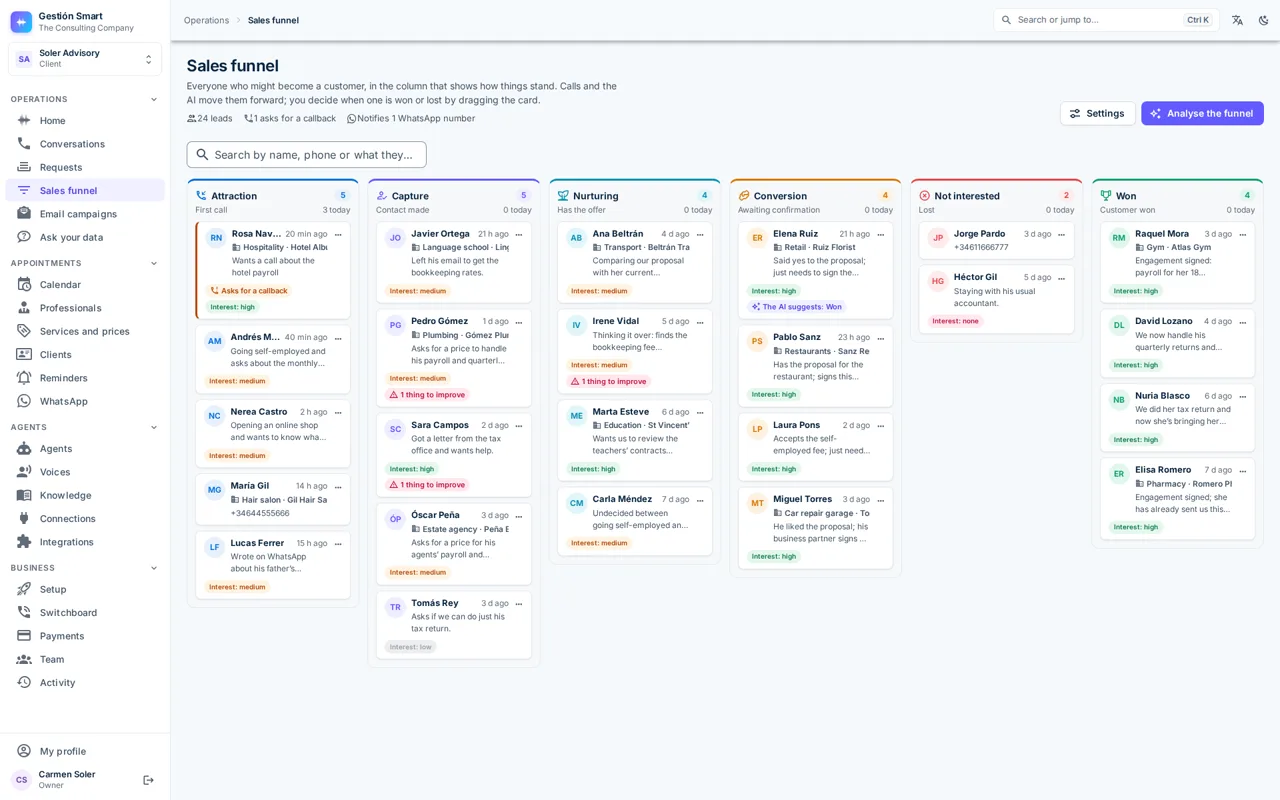Click '1 thing to improve' on Pedro Gómez card
This screenshot has width=1280, height=800.
pos(427,394)
